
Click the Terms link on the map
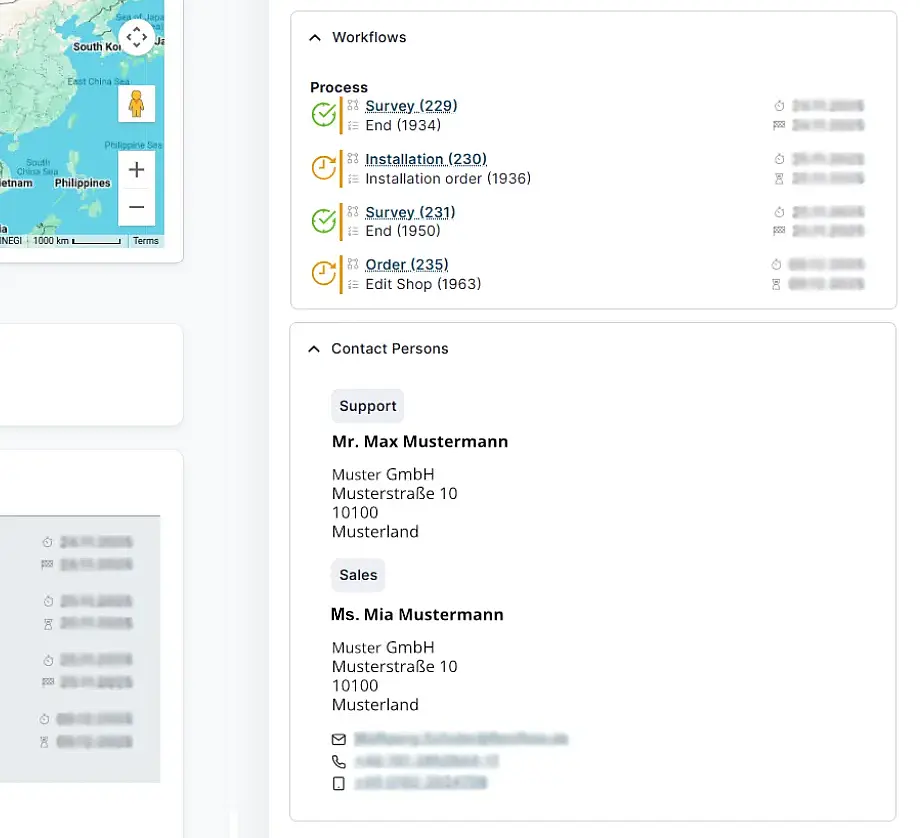coord(145,240)
